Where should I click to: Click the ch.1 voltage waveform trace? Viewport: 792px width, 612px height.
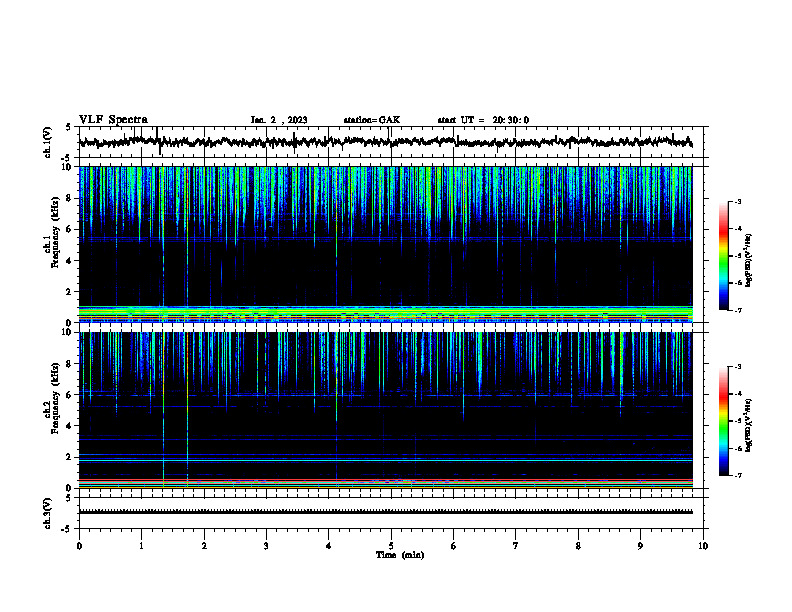coord(385,142)
